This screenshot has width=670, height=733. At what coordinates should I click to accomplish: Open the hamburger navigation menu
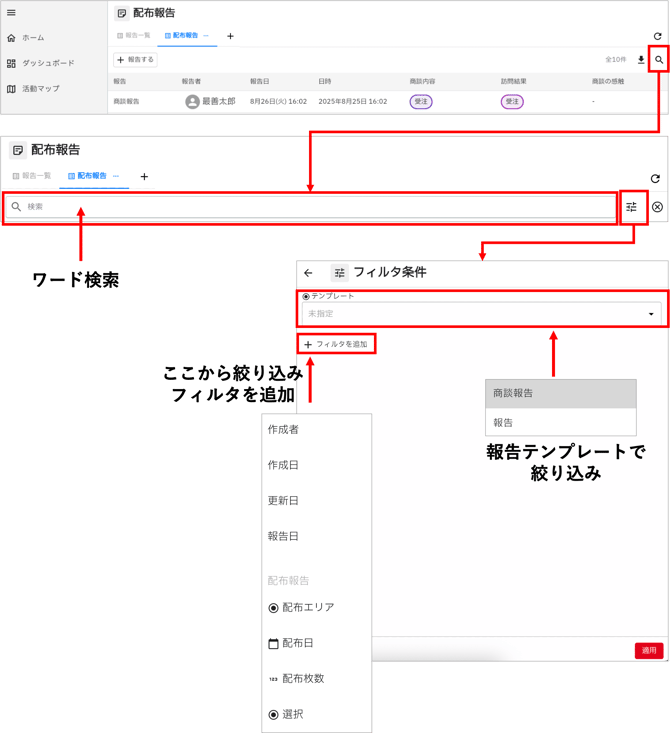tap(11, 12)
